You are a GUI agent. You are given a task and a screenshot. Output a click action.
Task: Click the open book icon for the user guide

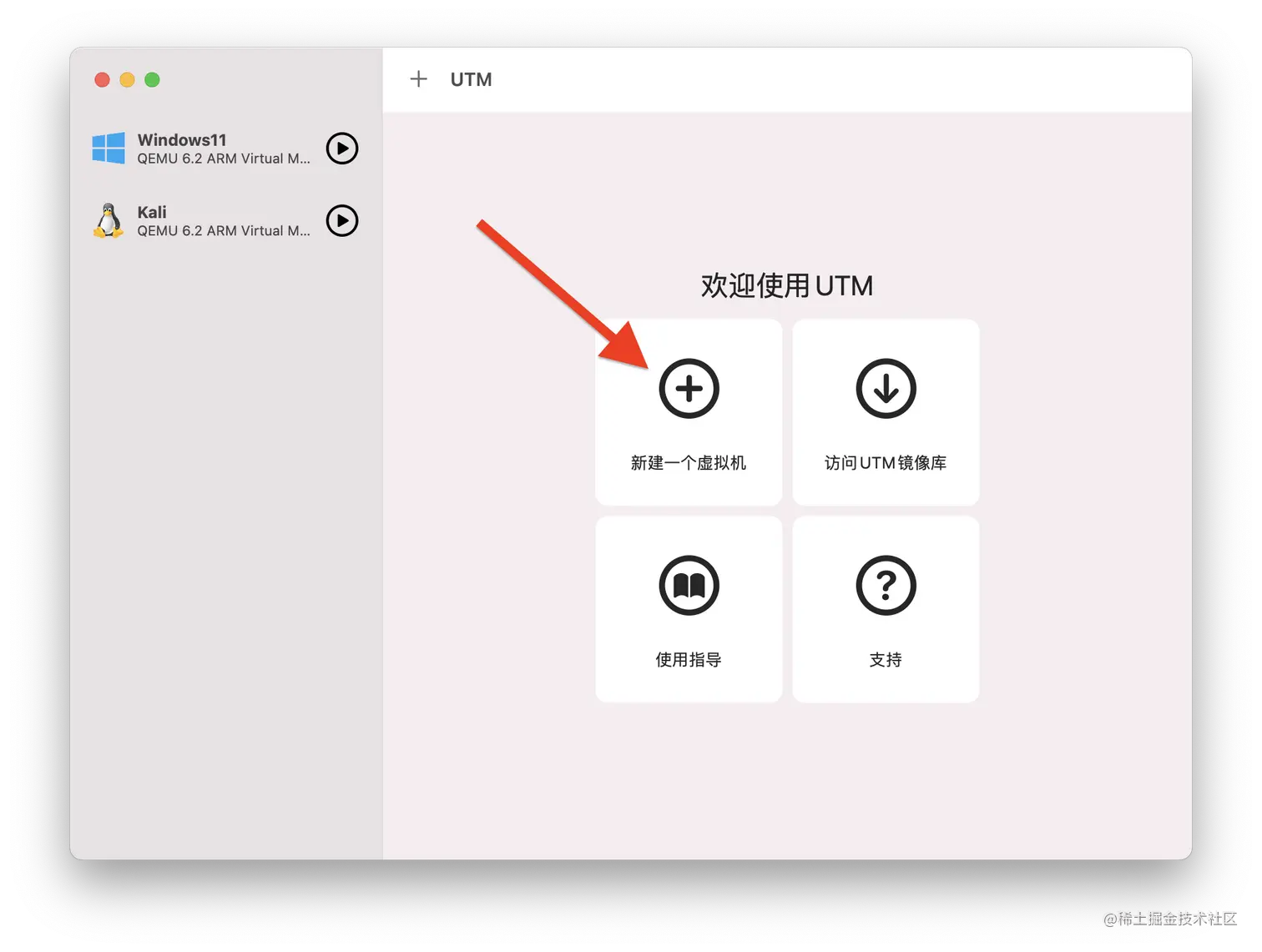coord(689,586)
